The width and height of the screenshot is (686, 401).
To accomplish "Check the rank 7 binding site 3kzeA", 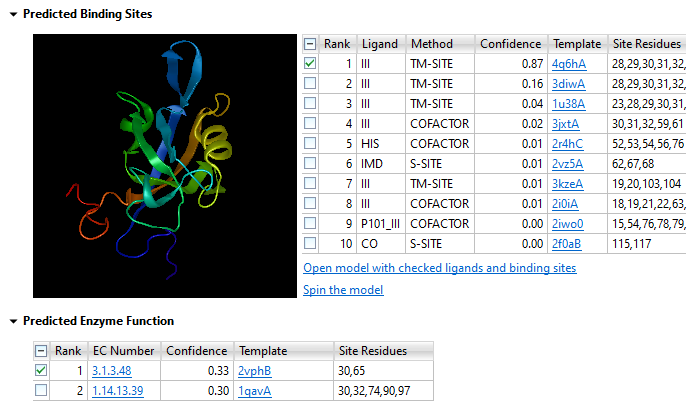I will pyautogui.click(x=310, y=183).
